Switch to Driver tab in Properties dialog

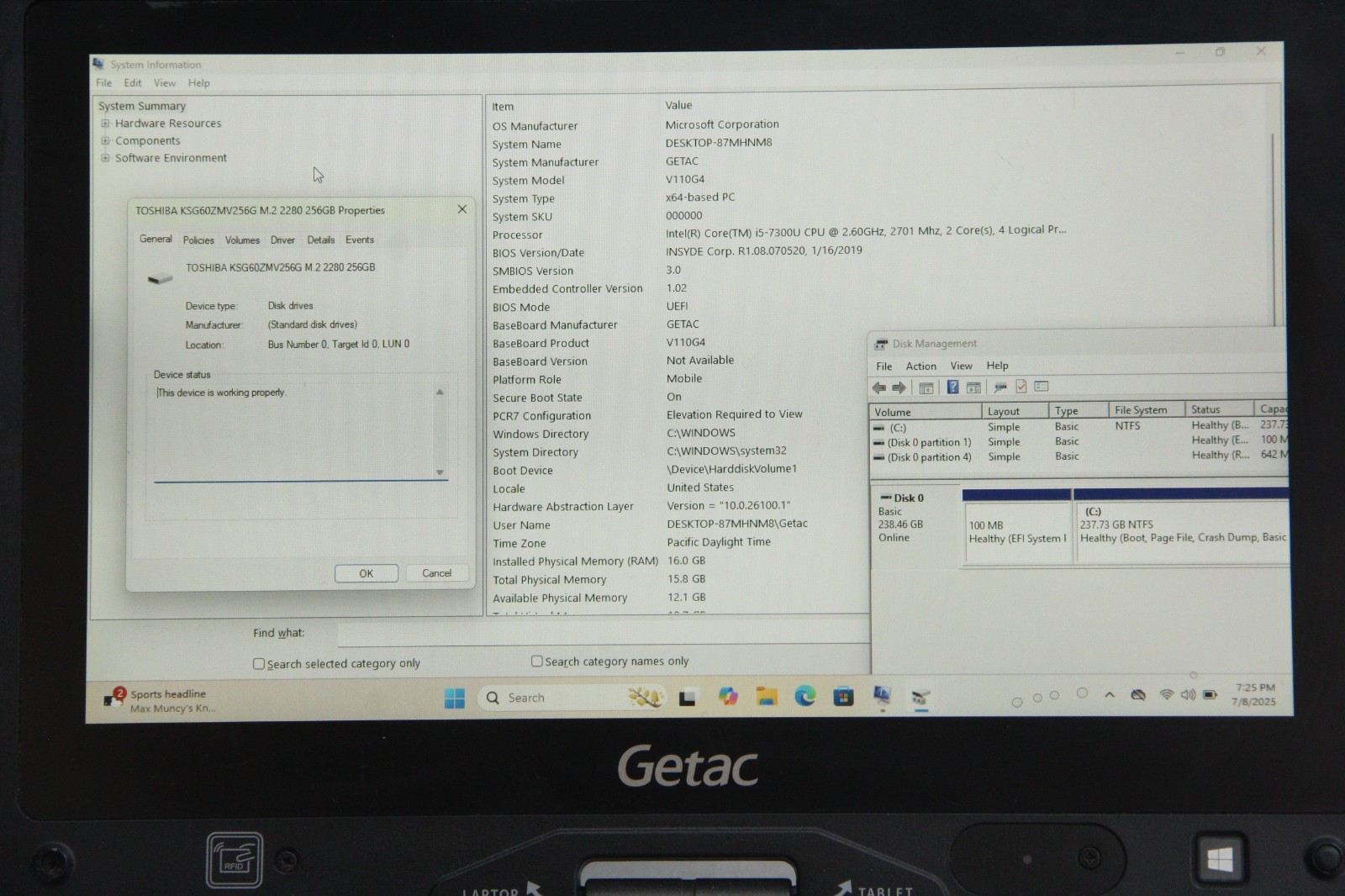click(282, 240)
